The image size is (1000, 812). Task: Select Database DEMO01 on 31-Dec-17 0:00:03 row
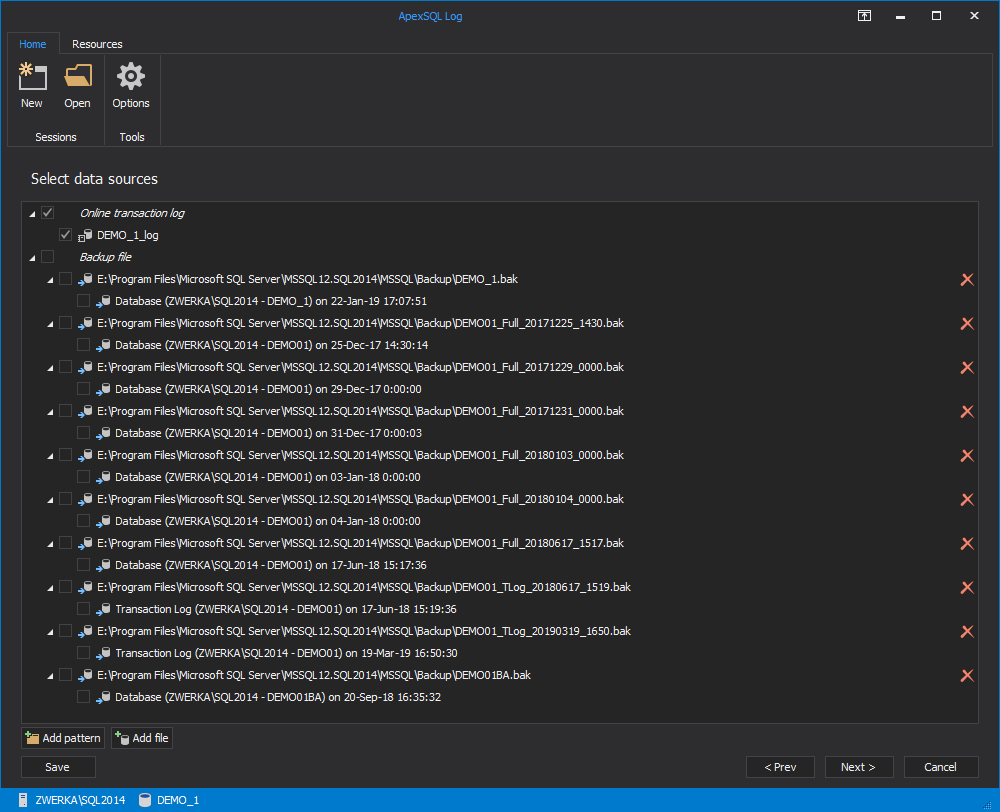(268, 433)
